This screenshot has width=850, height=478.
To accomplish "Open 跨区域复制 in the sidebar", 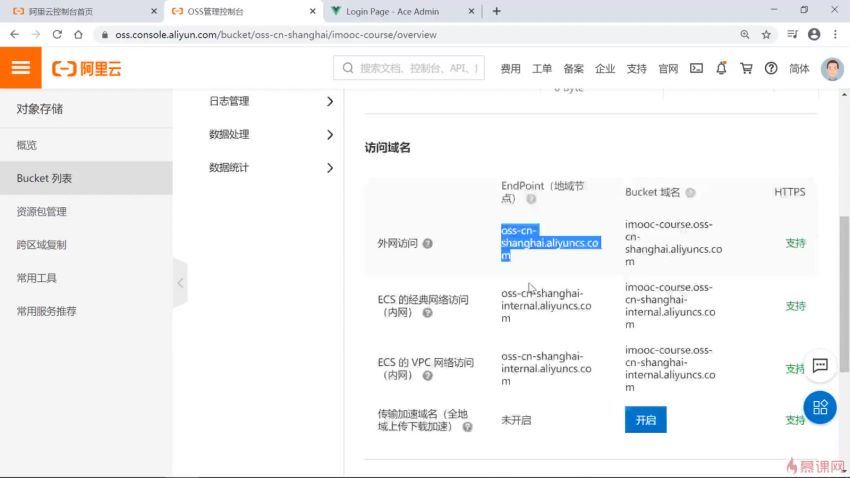I will [86, 245].
